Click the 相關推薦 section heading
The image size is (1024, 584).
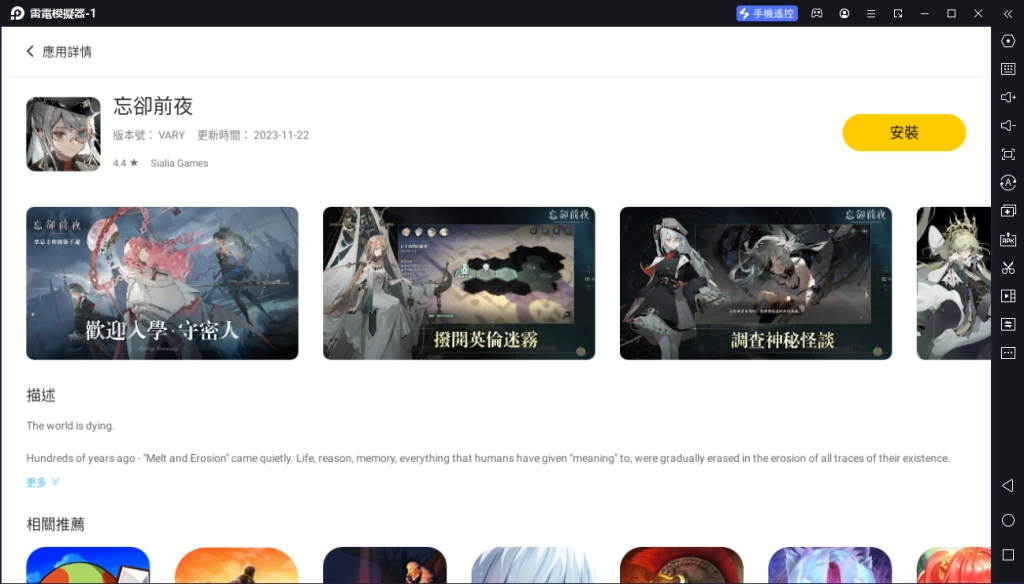pyautogui.click(x=56, y=524)
